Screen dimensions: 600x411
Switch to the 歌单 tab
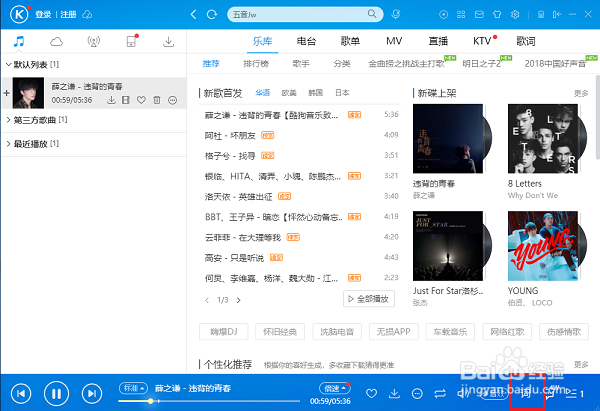pyautogui.click(x=350, y=41)
